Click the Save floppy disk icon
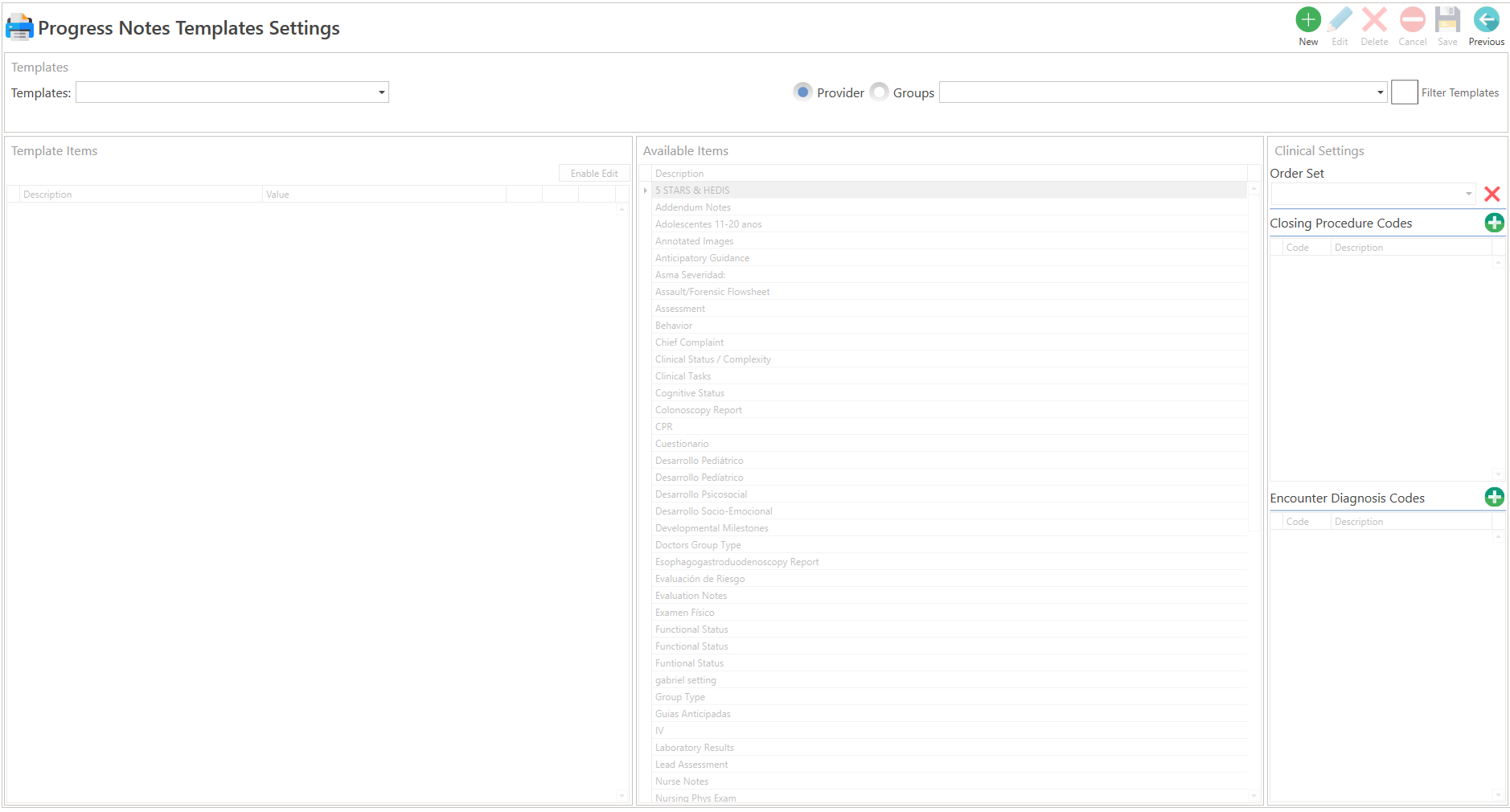This screenshot has height=812, width=1510. 1448,20
